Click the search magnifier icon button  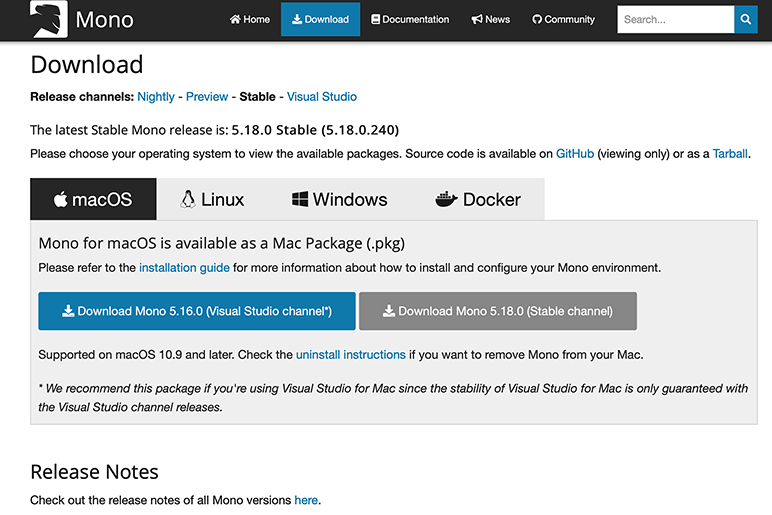coord(745,19)
